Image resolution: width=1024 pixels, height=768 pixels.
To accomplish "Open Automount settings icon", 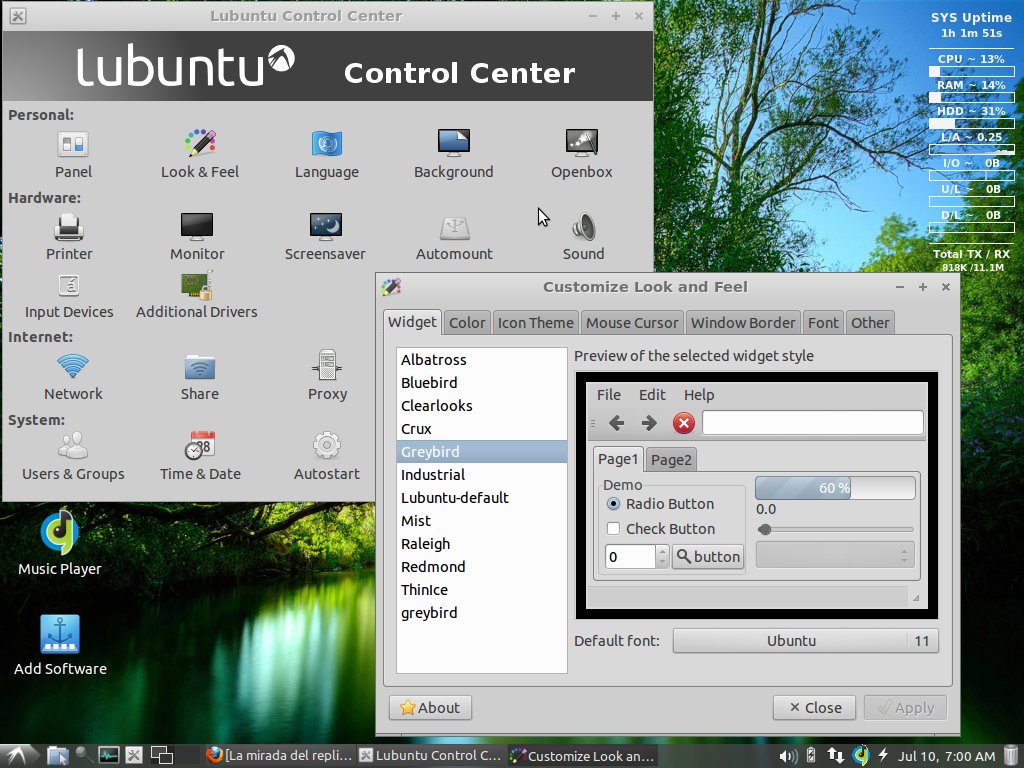I will 455,227.
